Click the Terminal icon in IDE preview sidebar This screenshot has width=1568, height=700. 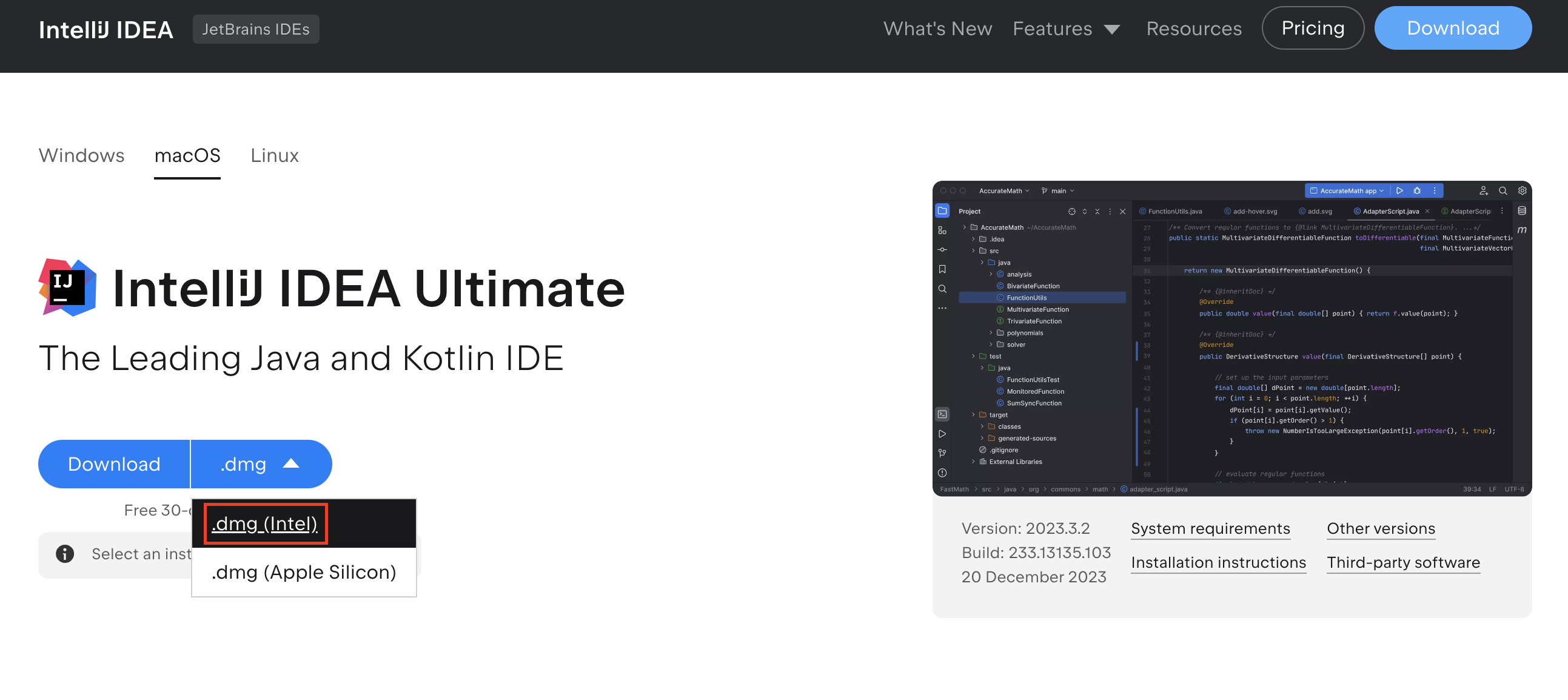click(942, 414)
